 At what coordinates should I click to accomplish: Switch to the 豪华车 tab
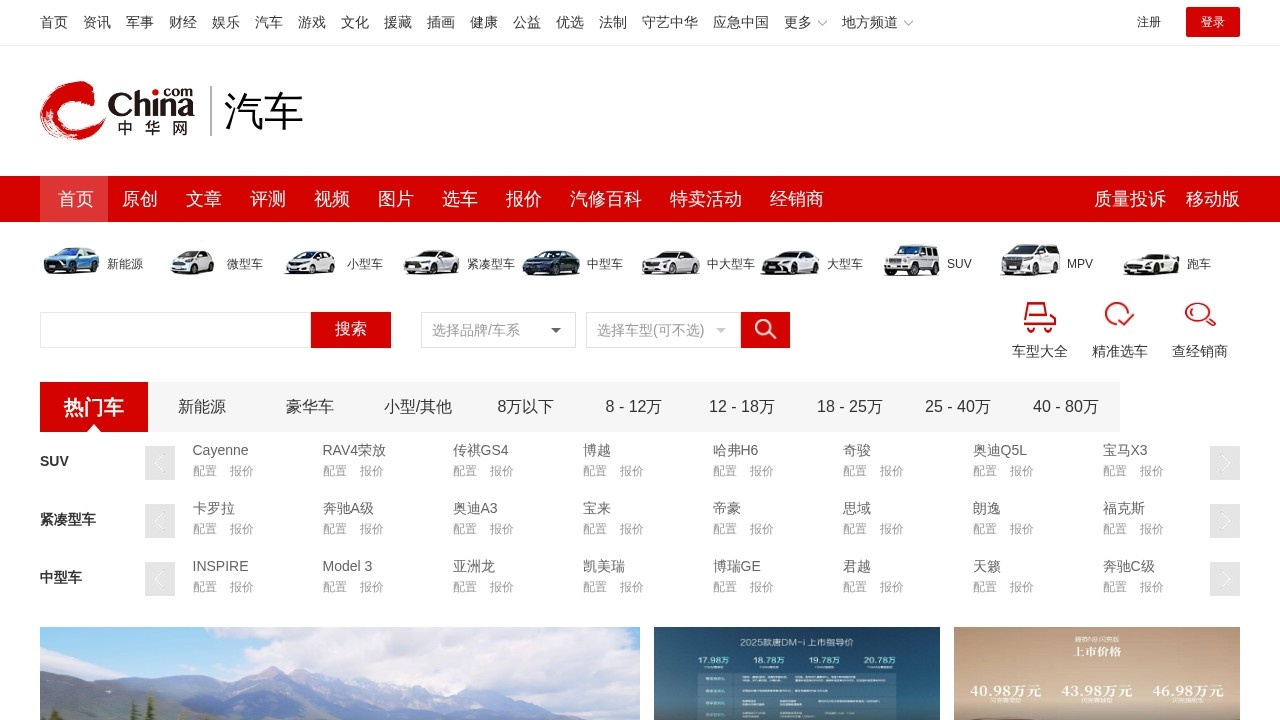pyautogui.click(x=310, y=407)
